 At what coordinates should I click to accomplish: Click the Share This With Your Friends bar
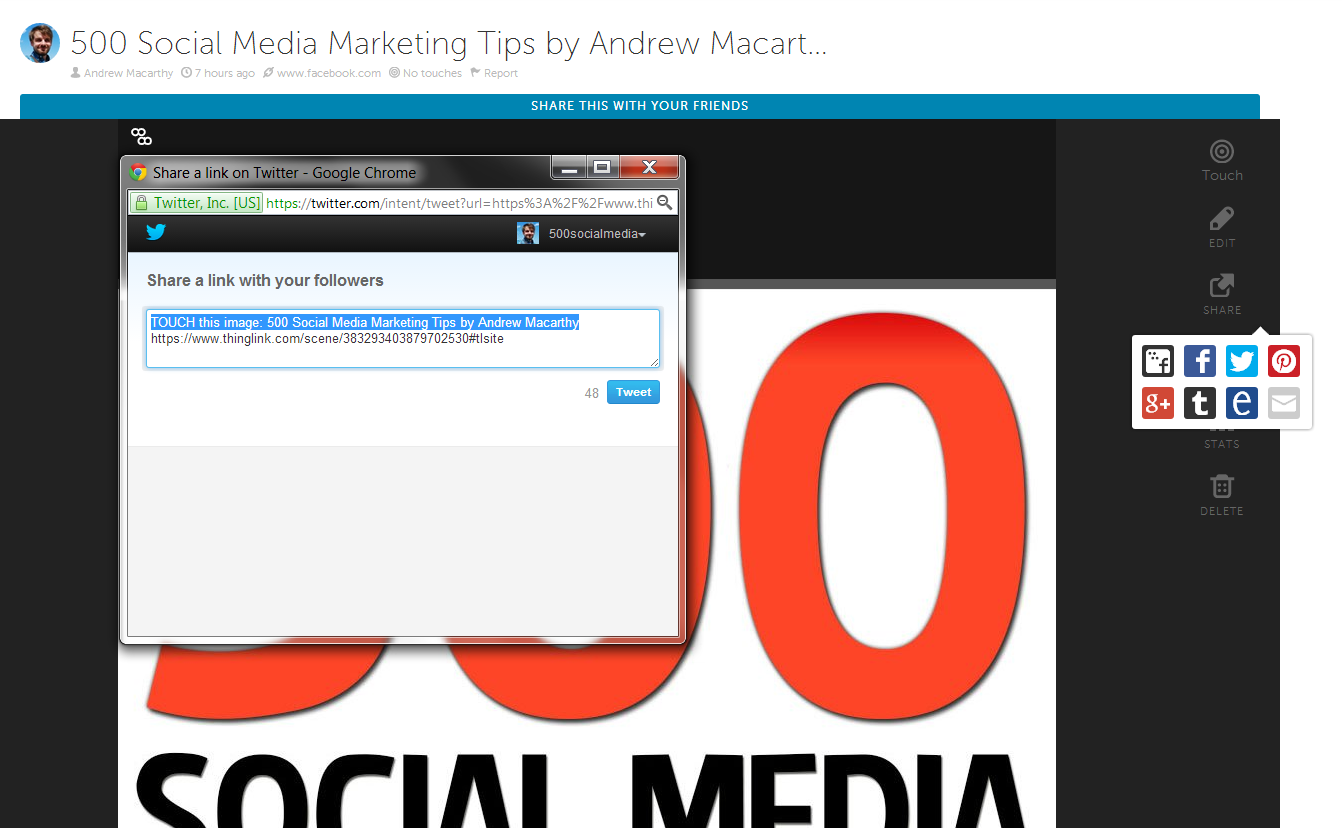[640, 106]
